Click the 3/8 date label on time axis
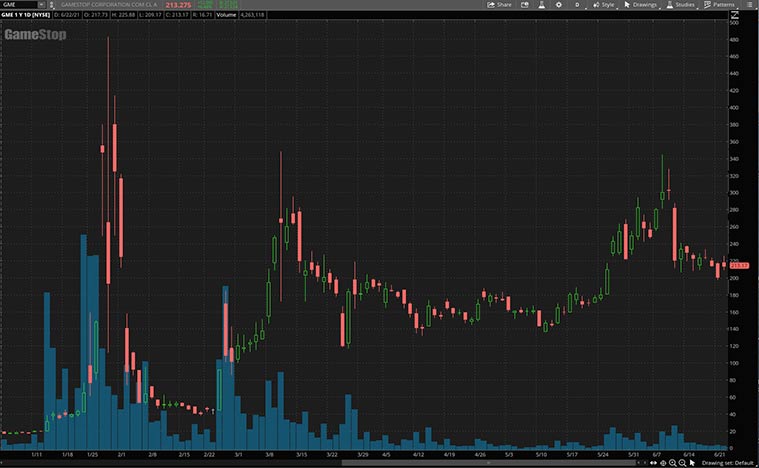The image size is (759, 468). [269, 455]
